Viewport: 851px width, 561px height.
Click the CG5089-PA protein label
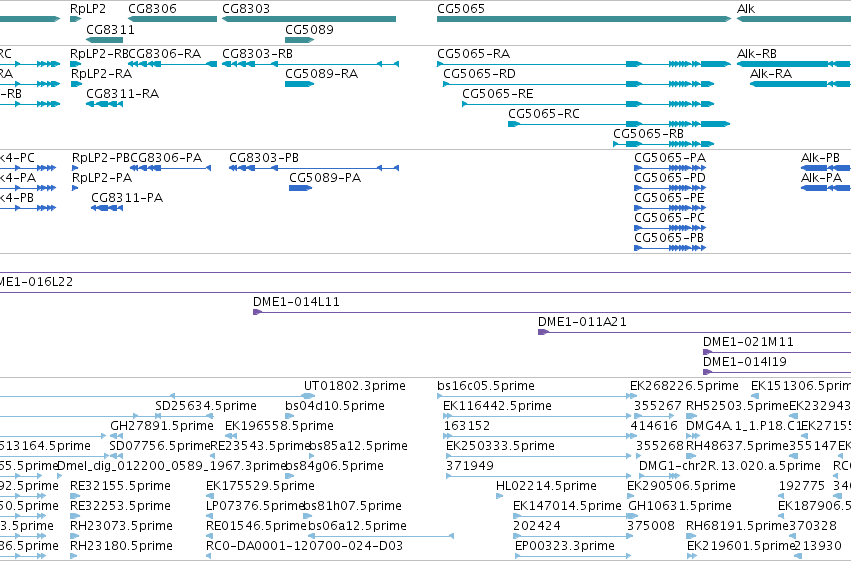[325, 178]
